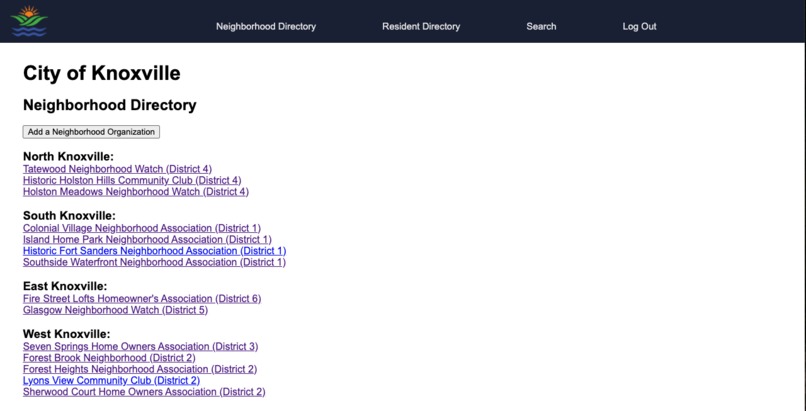
Task: Click the North Knoxville section heading
Action: [x=68, y=157]
